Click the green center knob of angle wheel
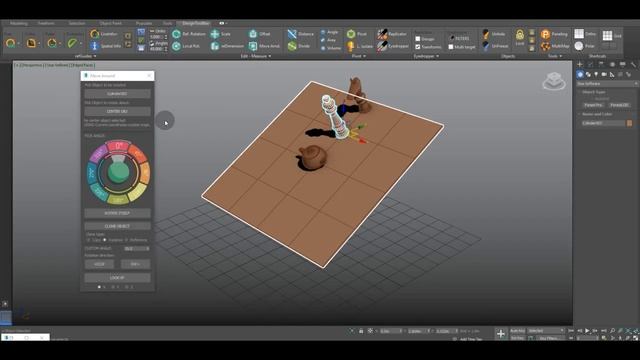 pos(118,172)
